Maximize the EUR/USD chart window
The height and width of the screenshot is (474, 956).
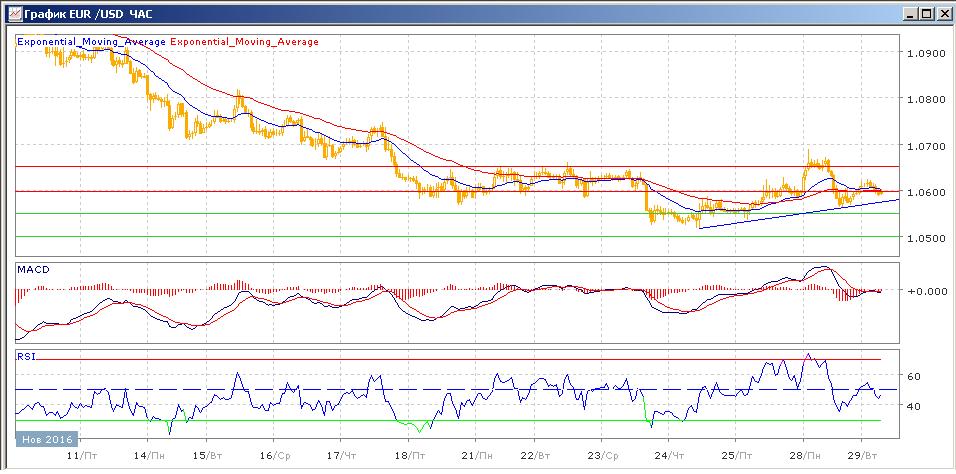(x=925, y=14)
